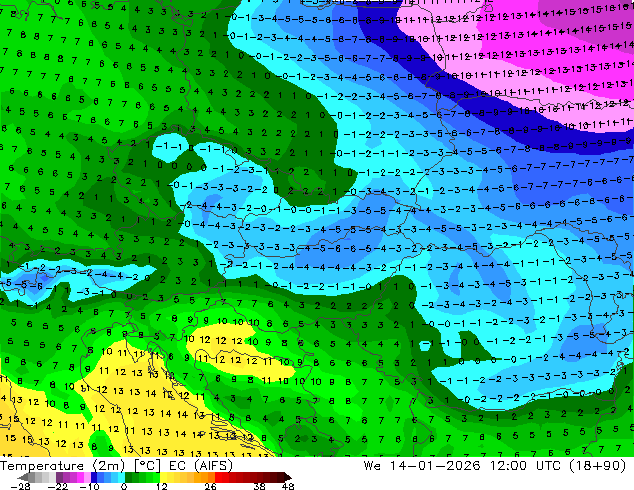
Task: Click the '48' label under the color scale
Action: click(x=288, y=486)
